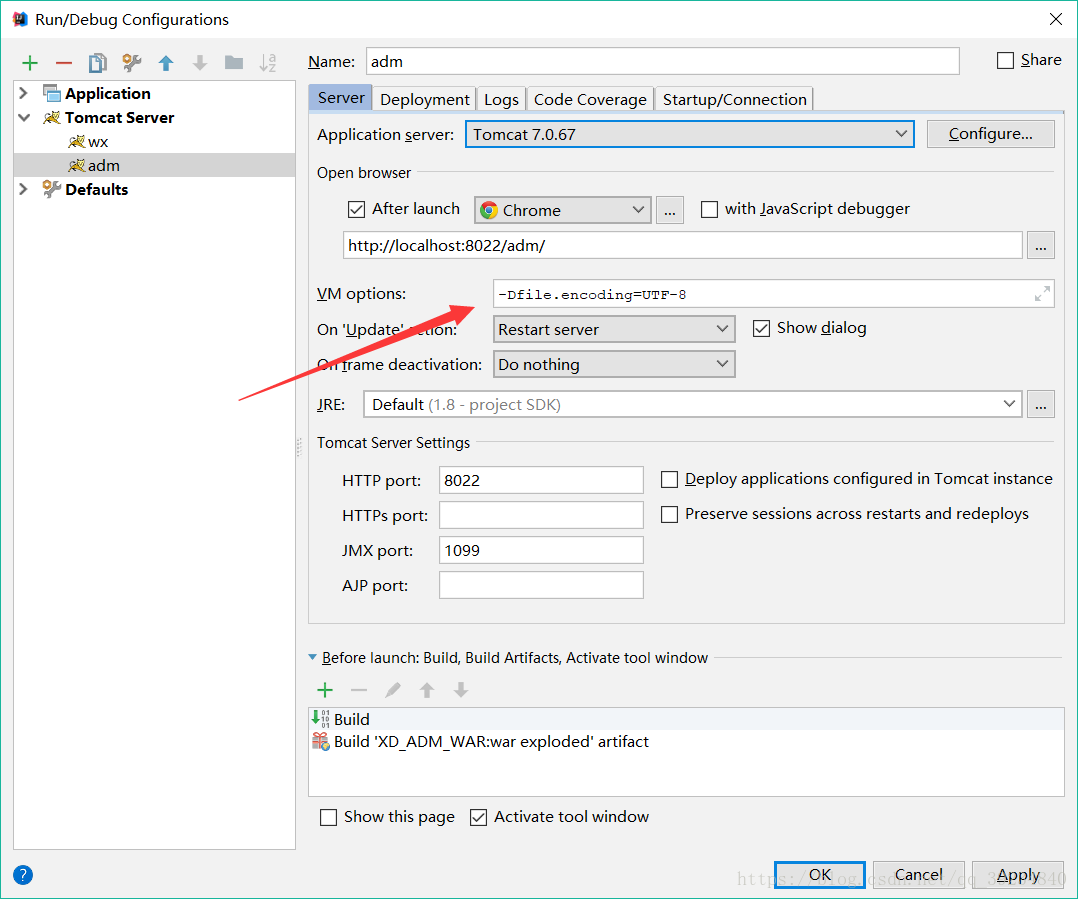Expand the Defaults tree node
The height and width of the screenshot is (899, 1078).
pyautogui.click(x=23, y=189)
